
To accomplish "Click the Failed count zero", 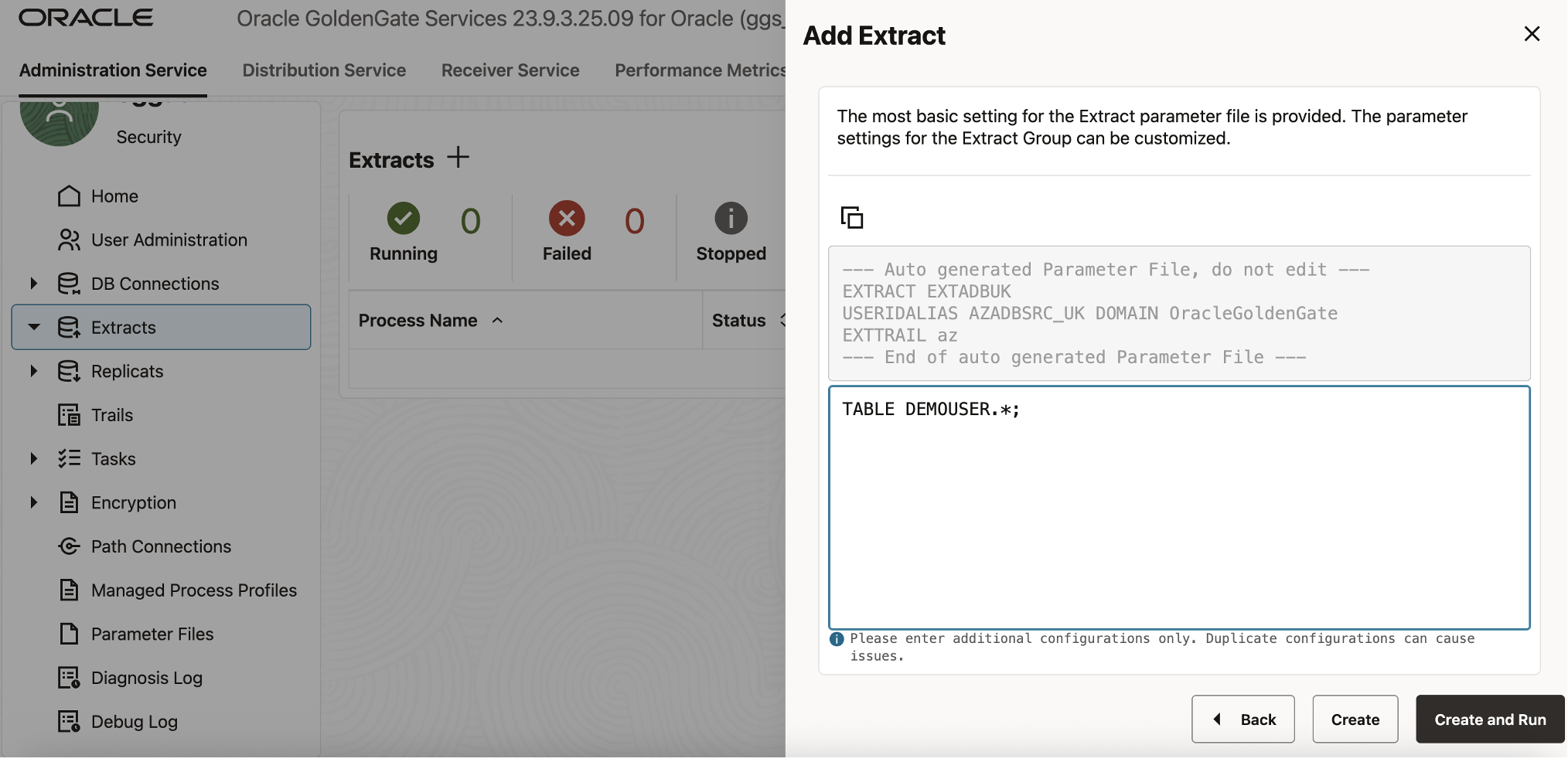I will (x=634, y=221).
